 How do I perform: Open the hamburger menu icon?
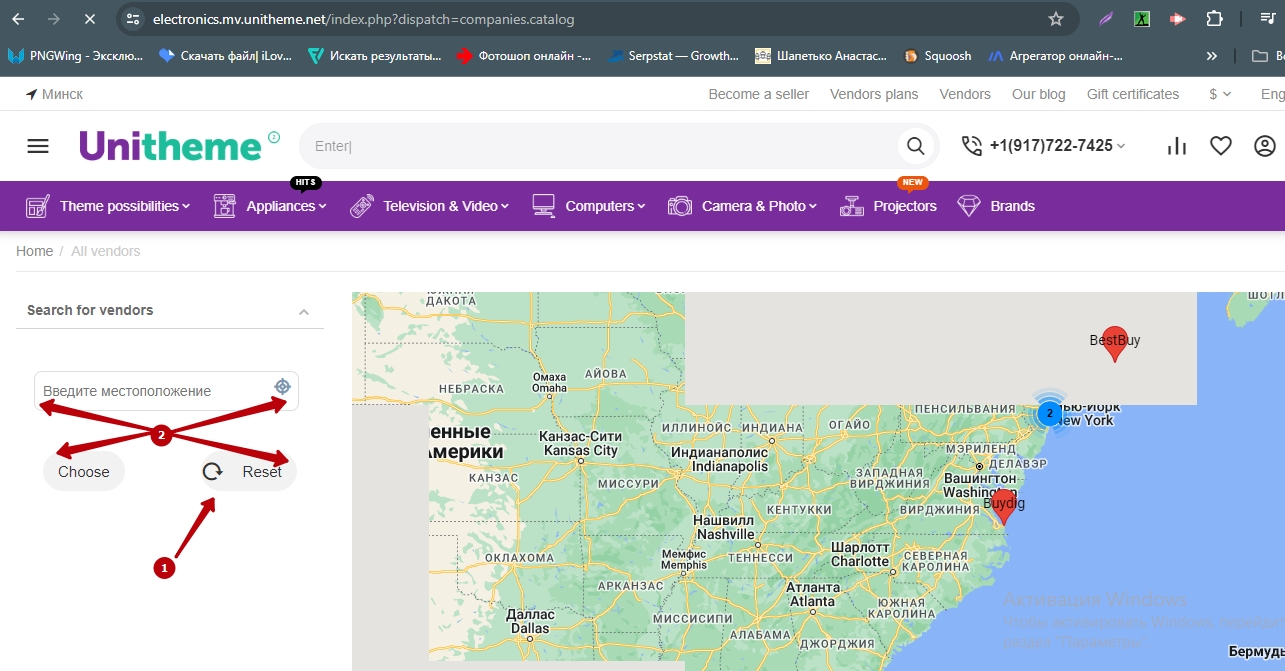coord(38,146)
